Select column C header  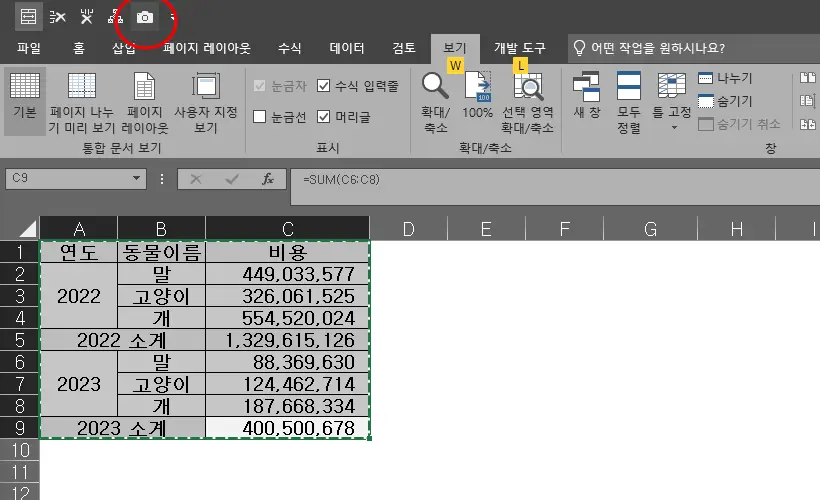[x=288, y=229]
